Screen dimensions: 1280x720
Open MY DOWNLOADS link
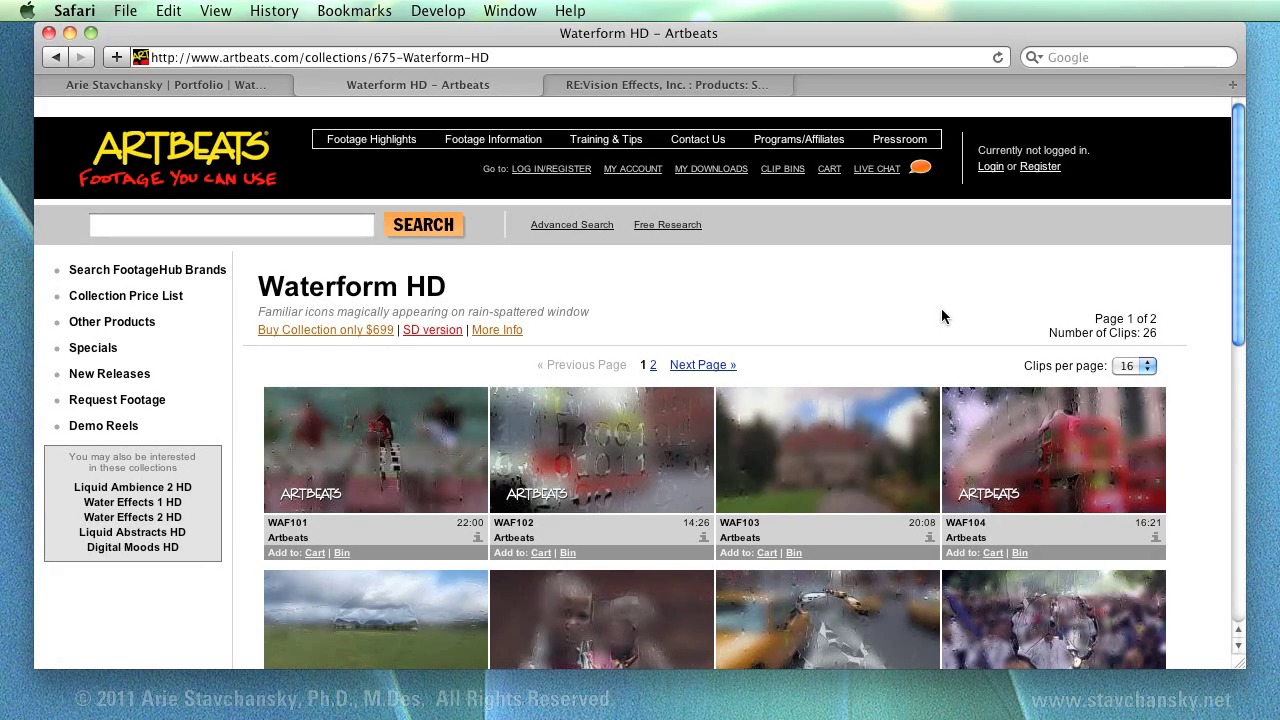711,169
